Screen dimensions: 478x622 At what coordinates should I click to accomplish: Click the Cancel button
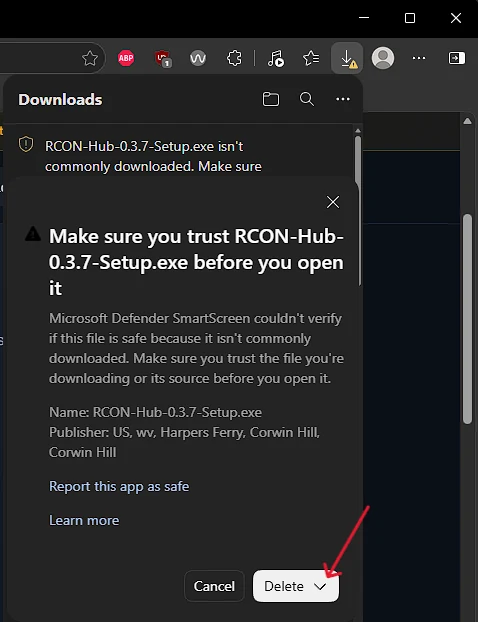coord(214,586)
